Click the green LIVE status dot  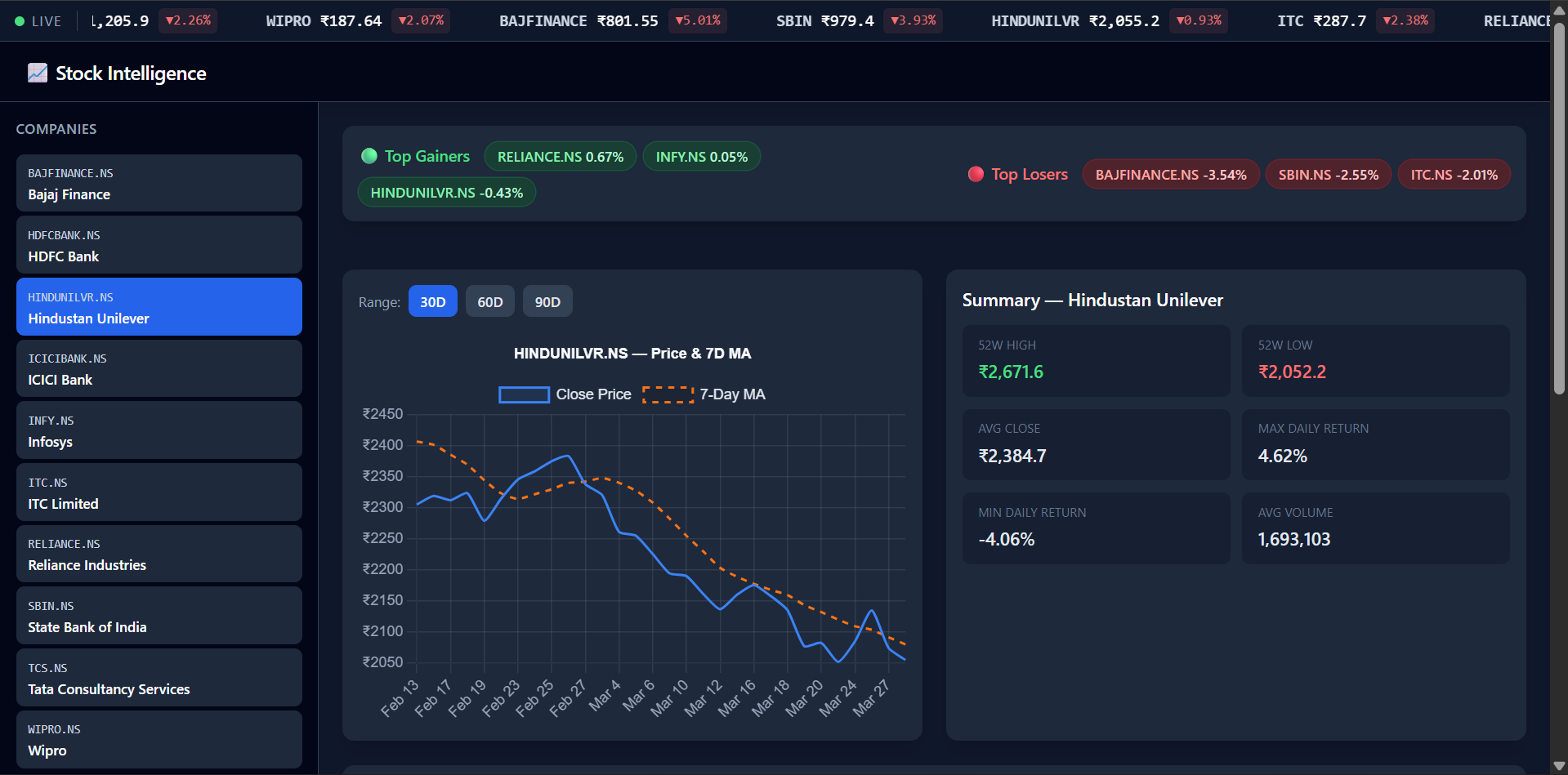click(20, 21)
